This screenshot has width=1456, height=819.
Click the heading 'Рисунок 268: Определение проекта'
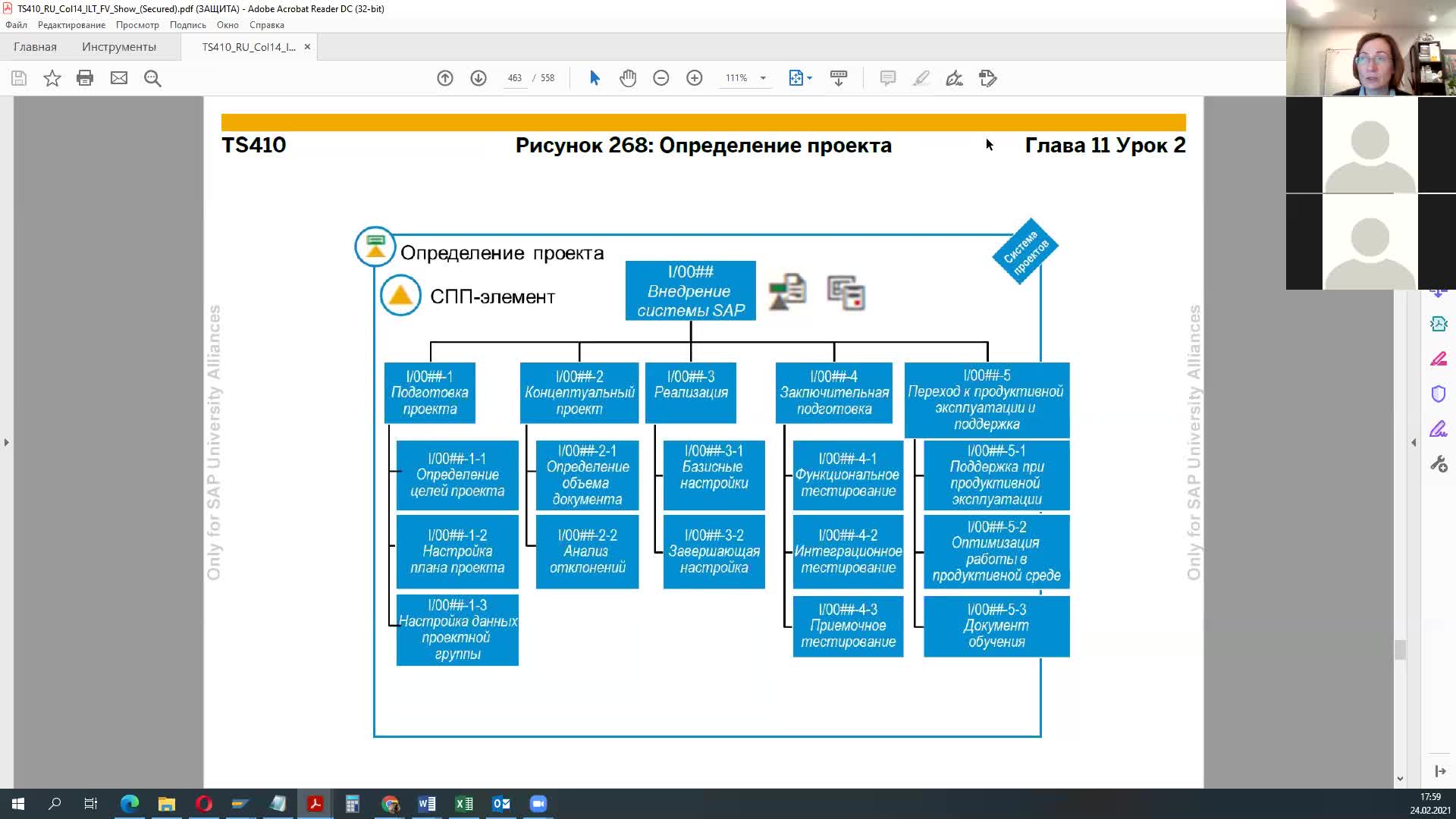pos(704,146)
